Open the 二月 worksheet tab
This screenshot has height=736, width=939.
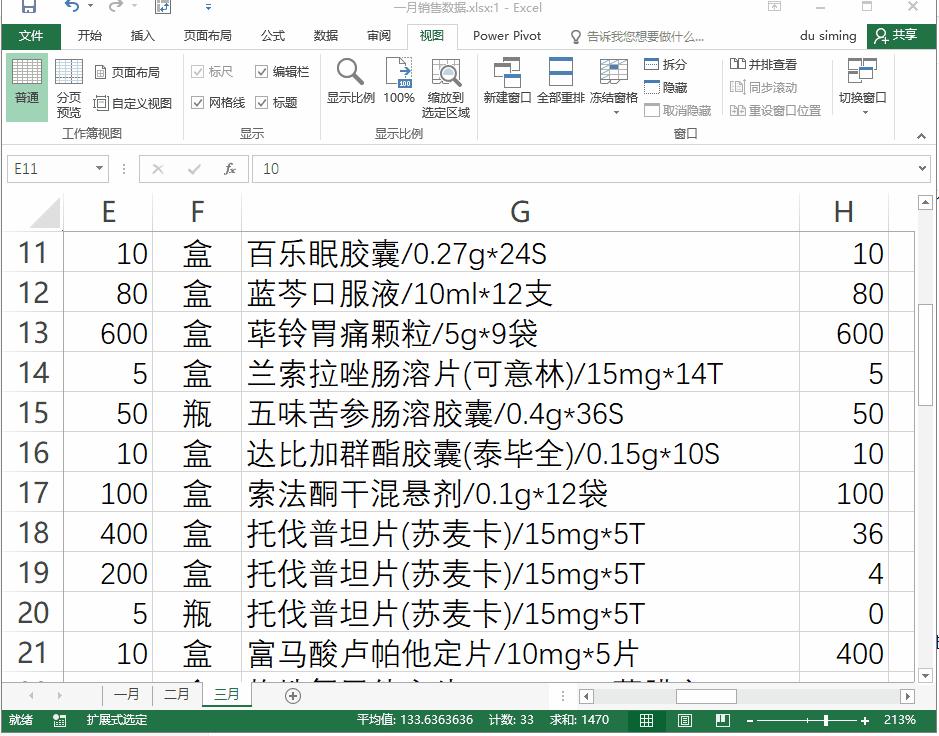pyautogui.click(x=176, y=693)
